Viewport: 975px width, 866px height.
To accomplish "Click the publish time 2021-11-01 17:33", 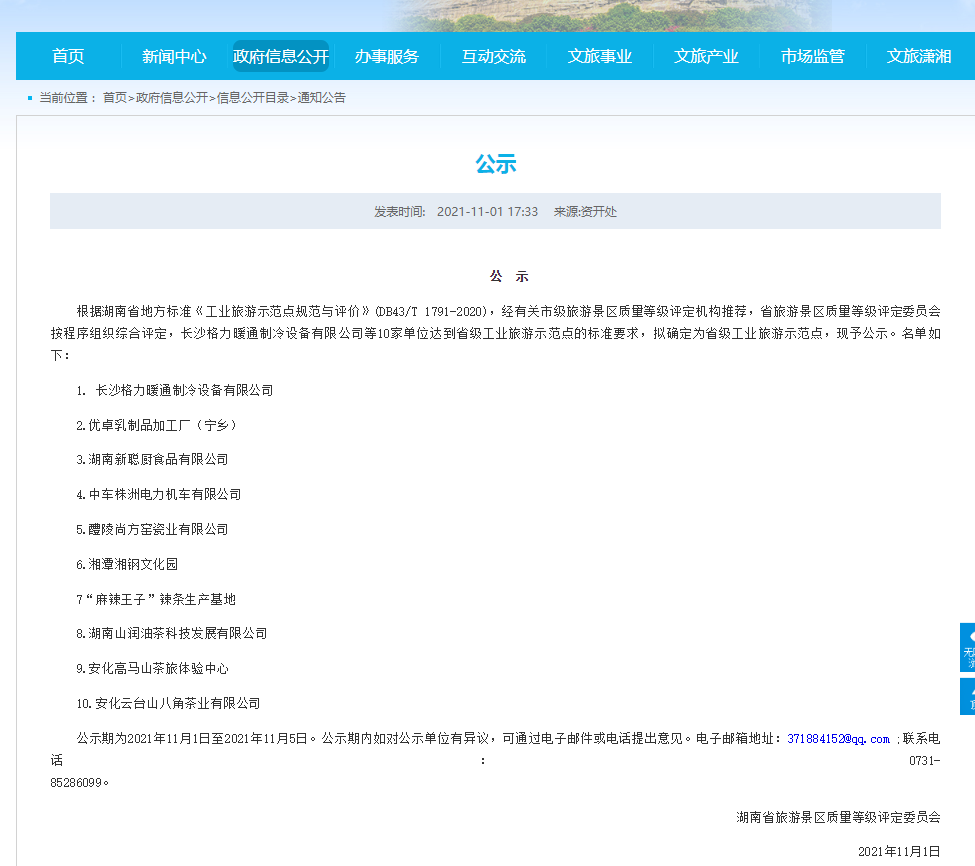I will coord(487,211).
